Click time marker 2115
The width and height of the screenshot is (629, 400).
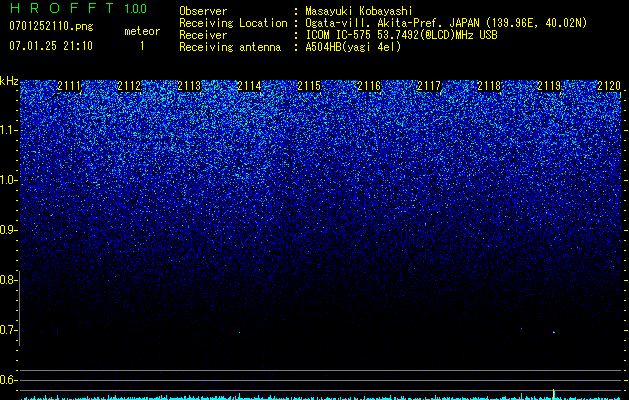tap(309, 86)
